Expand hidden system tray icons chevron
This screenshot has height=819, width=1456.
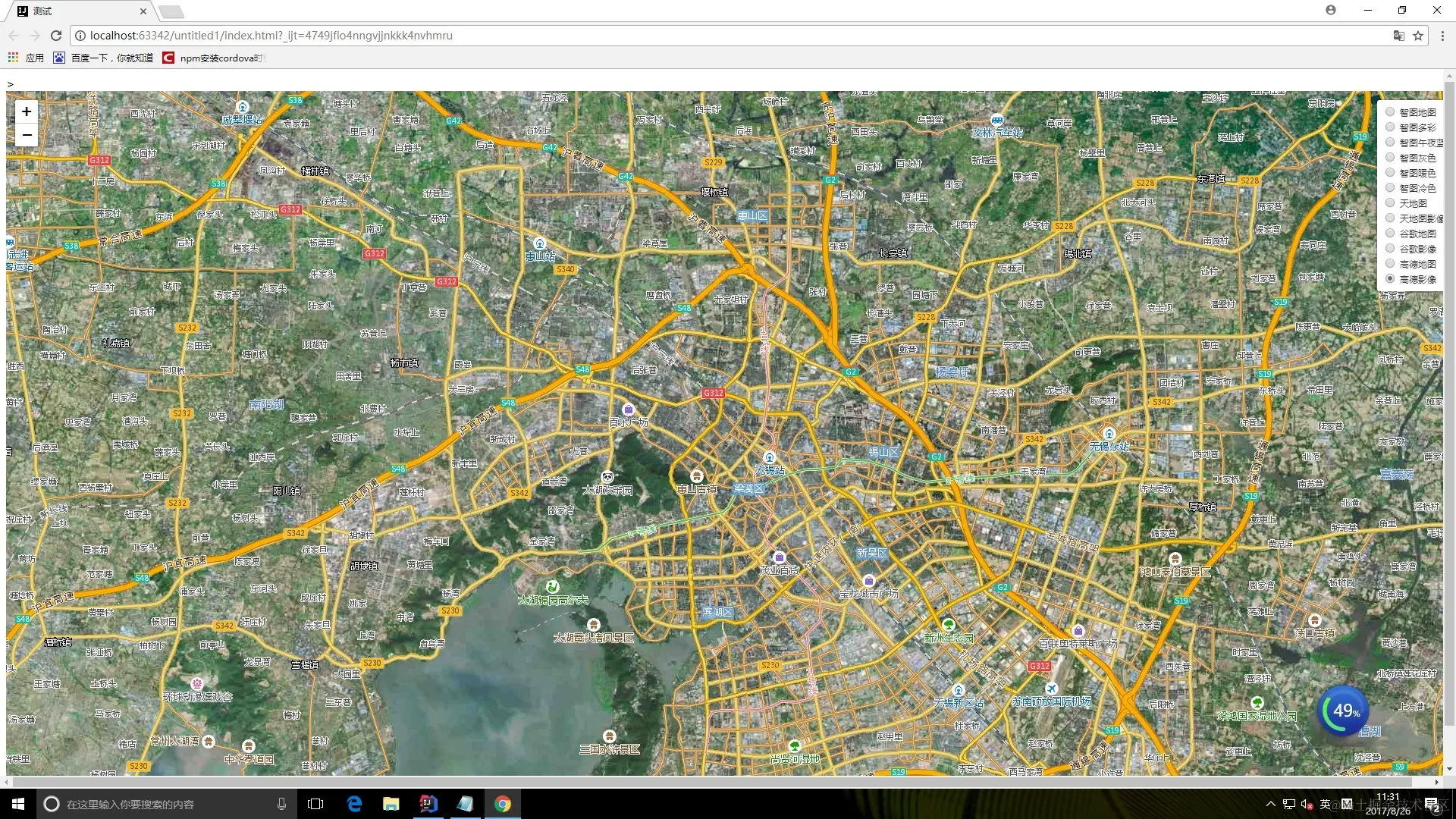1270,804
